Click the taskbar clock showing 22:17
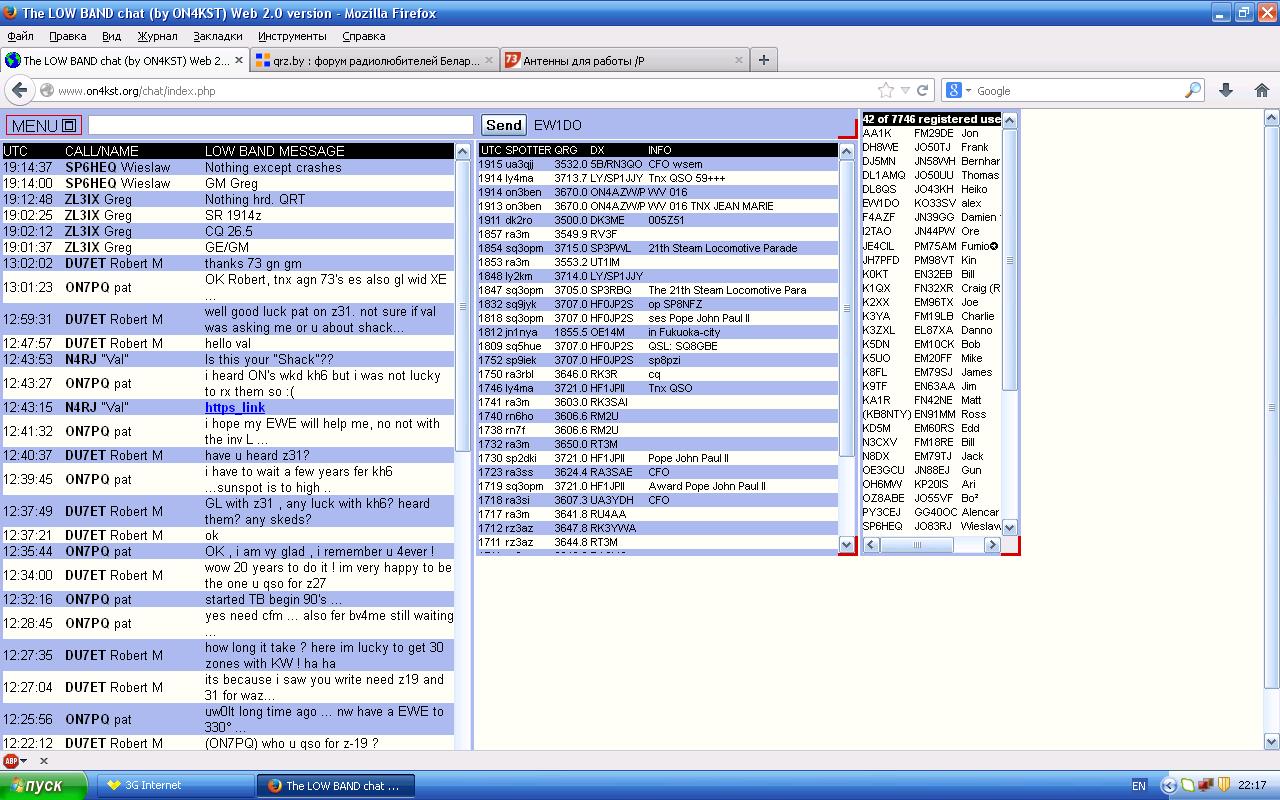Screen dimensions: 1280x800 pyautogui.click(x=1252, y=786)
